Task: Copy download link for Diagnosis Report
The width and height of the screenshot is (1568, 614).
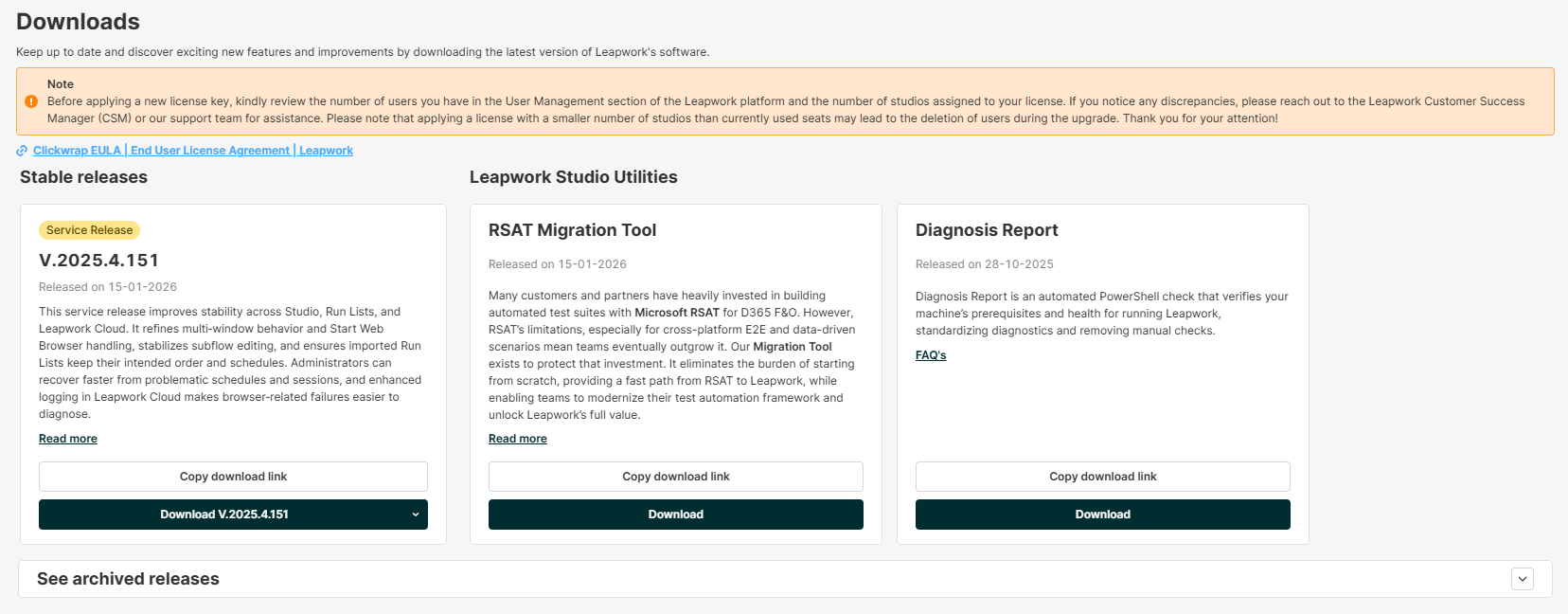Action: (1102, 477)
